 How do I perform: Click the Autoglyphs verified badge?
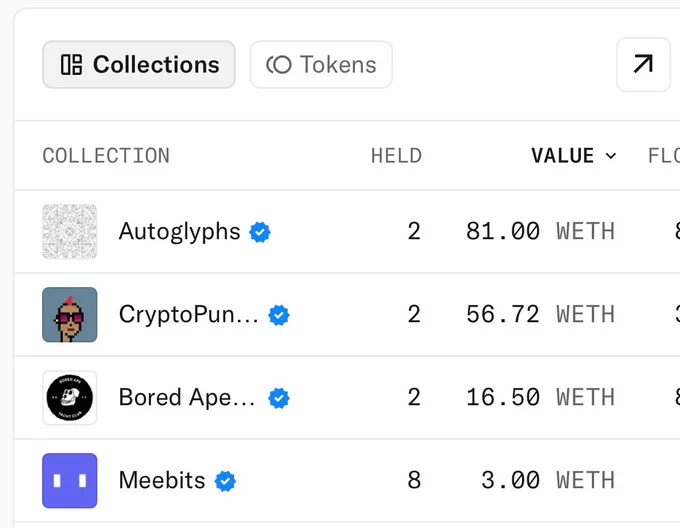pos(260,232)
